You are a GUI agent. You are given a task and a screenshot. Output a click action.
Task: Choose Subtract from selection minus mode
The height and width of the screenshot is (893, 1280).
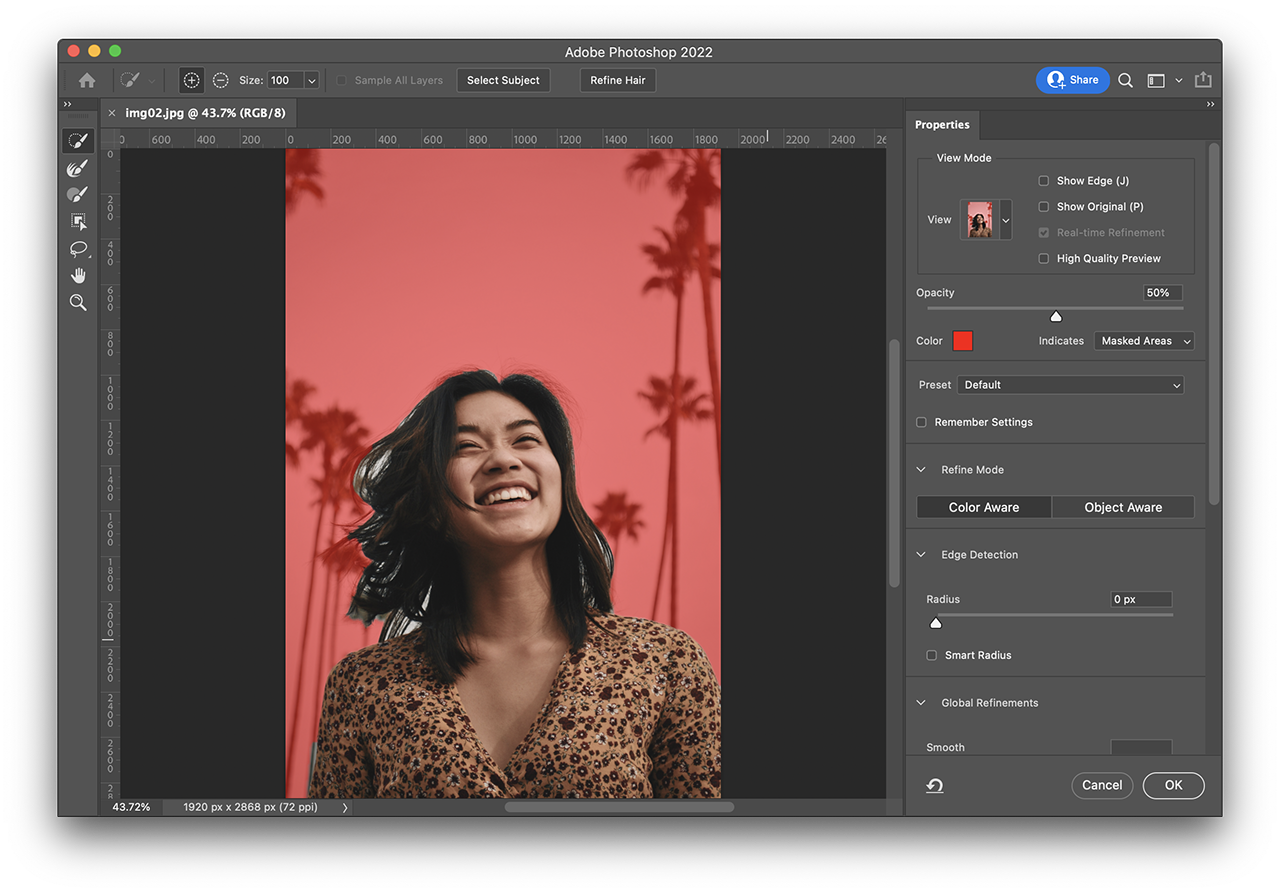coord(220,80)
